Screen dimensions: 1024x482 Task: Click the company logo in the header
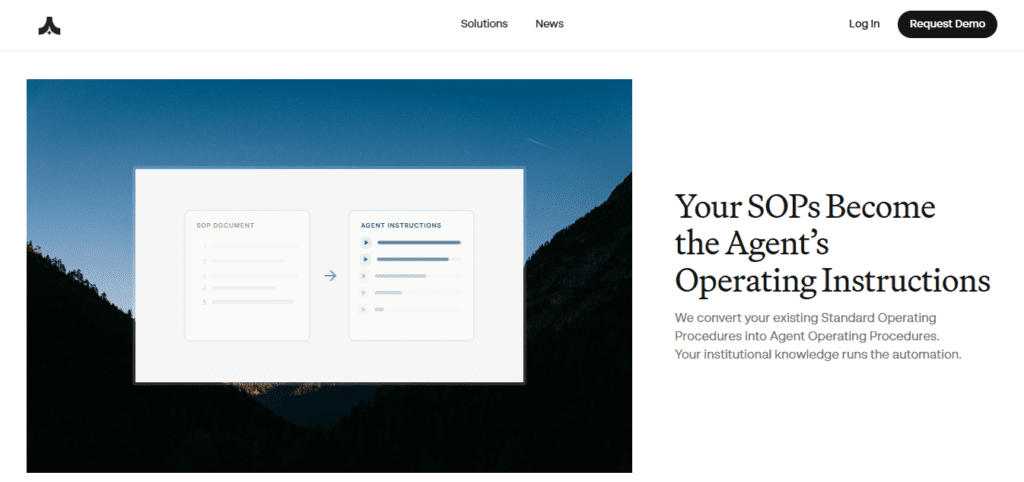50,25
